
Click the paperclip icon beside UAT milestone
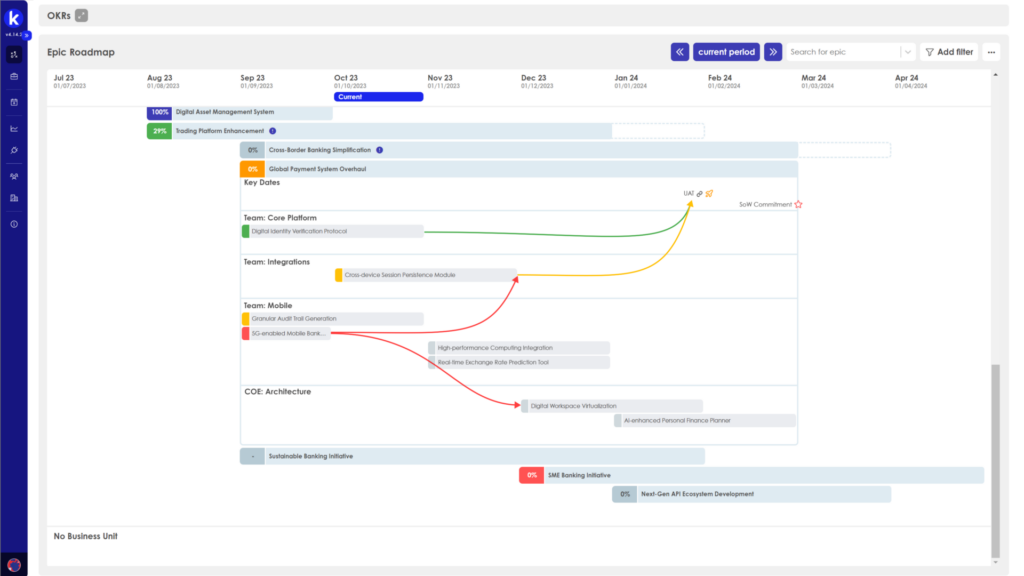pyautogui.click(x=700, y=194)
